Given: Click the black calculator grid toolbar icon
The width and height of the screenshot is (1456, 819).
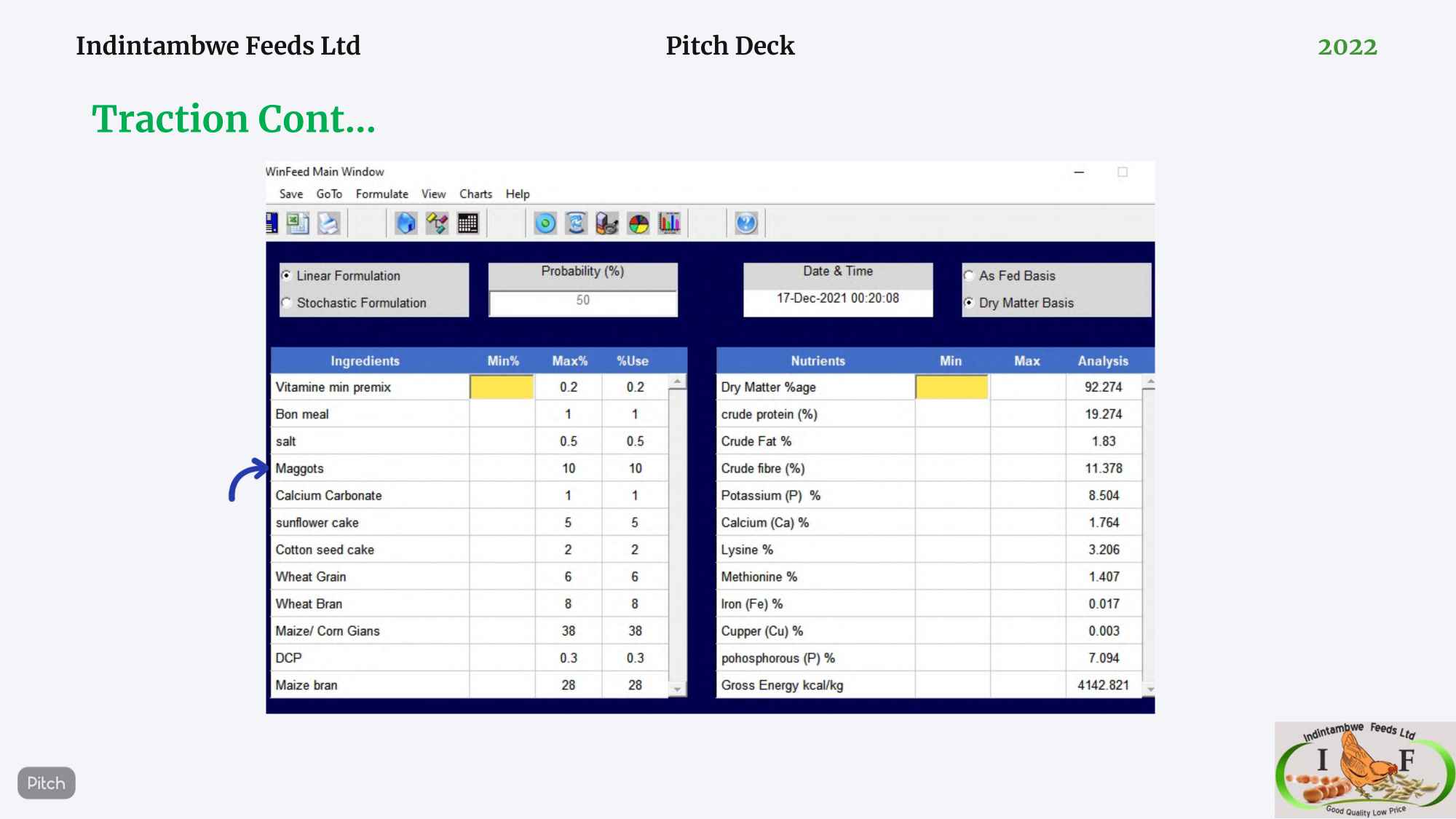Looking at the screenshot, I should point(468,223).
